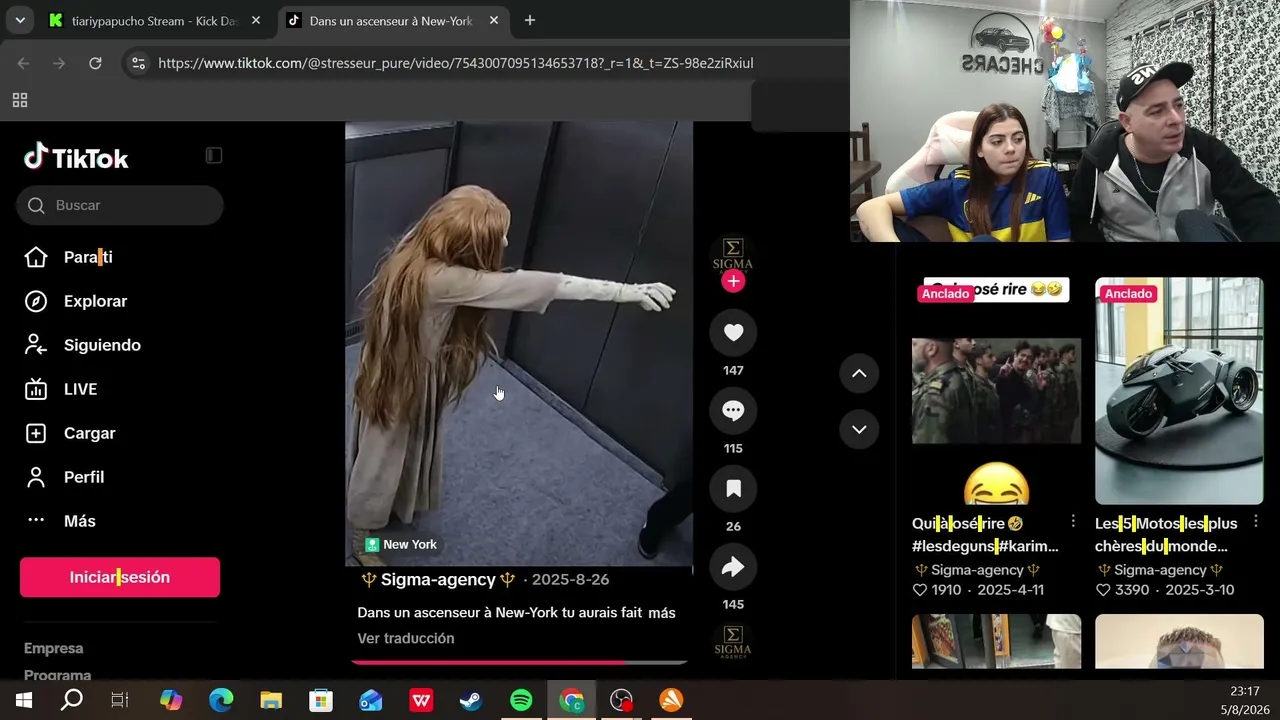Viewport: 1280px width, 720px height.
Task: Open Steam from taskbar
Action: pyautogui.click(x=471, y=700)
